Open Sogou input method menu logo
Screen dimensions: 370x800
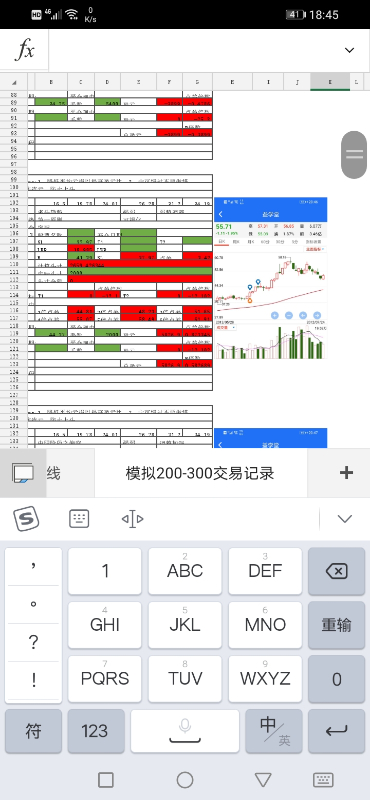click(x=26, y=519)
